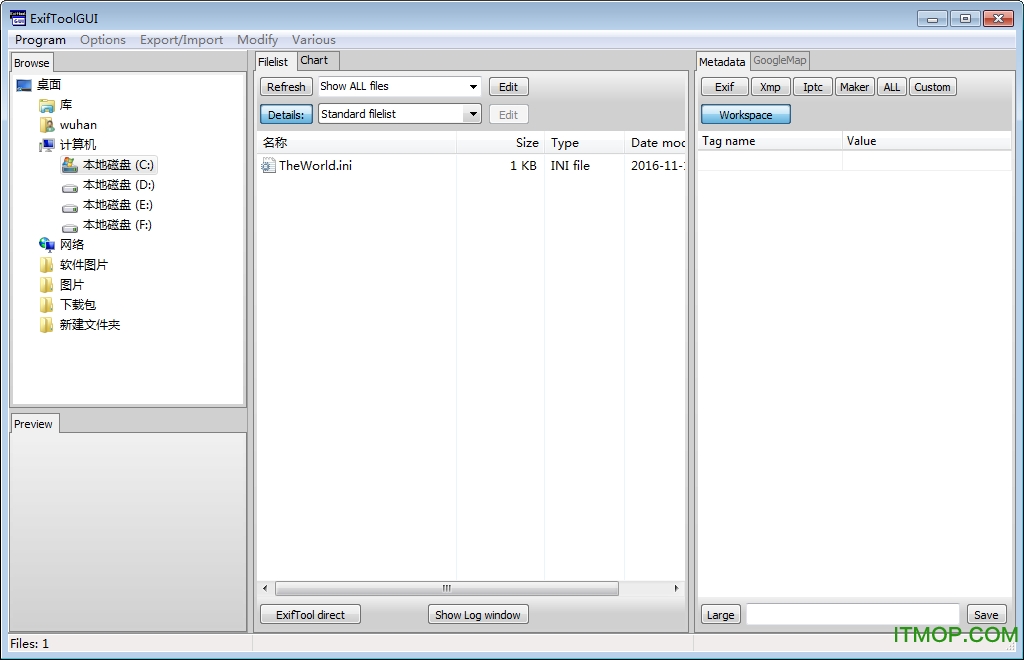This screenshot has width=1024, height=660.
Task: Open the Standard filelist dropdown
Action: [x=399, y=114]
